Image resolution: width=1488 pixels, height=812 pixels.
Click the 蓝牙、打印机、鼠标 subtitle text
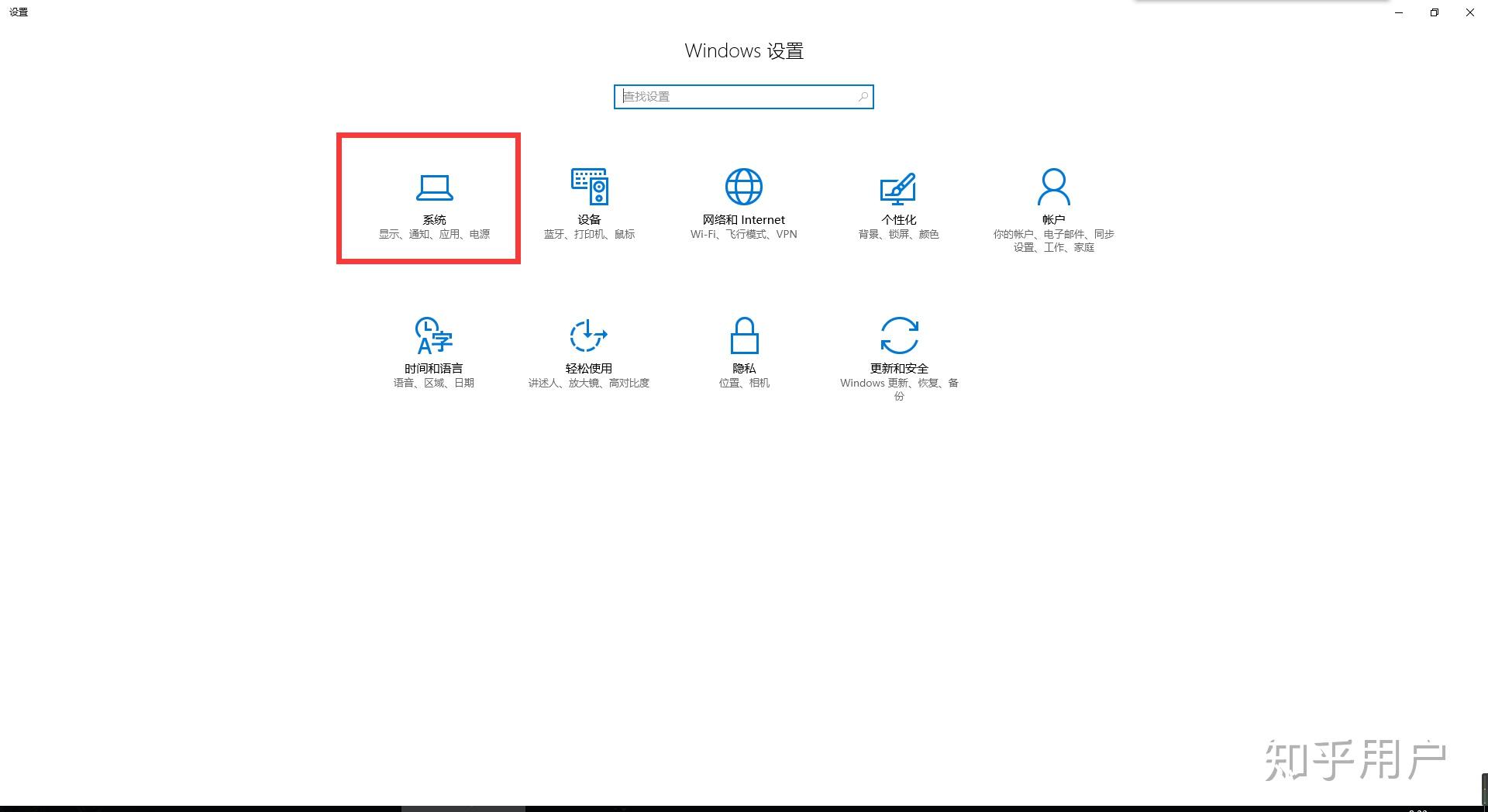(589, 233)
